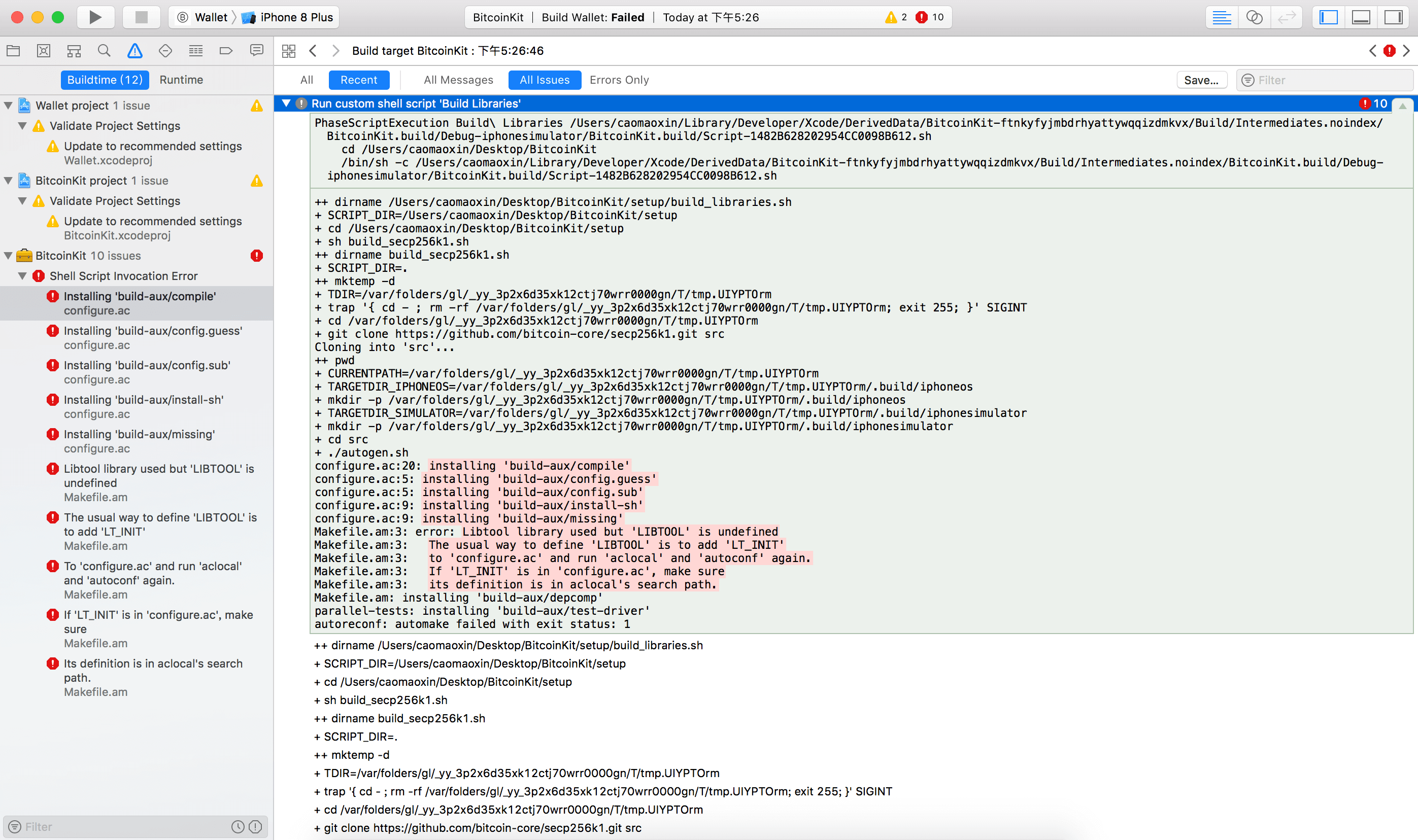Select 'Update to recommended settings' for BitcoinKit.xcodeproj
Image resolution: width=1418 pixels, height=840 pixels.
(137, 228)
